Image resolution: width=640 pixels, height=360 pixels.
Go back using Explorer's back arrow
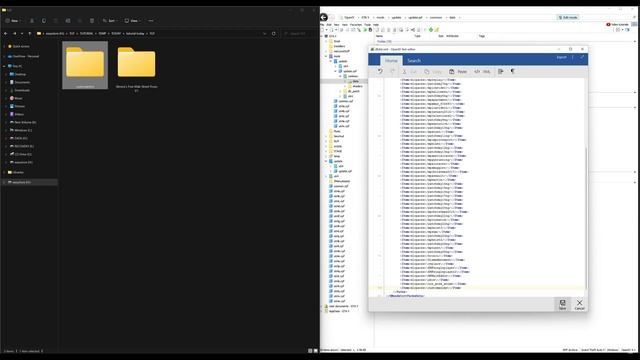[6, 33]
